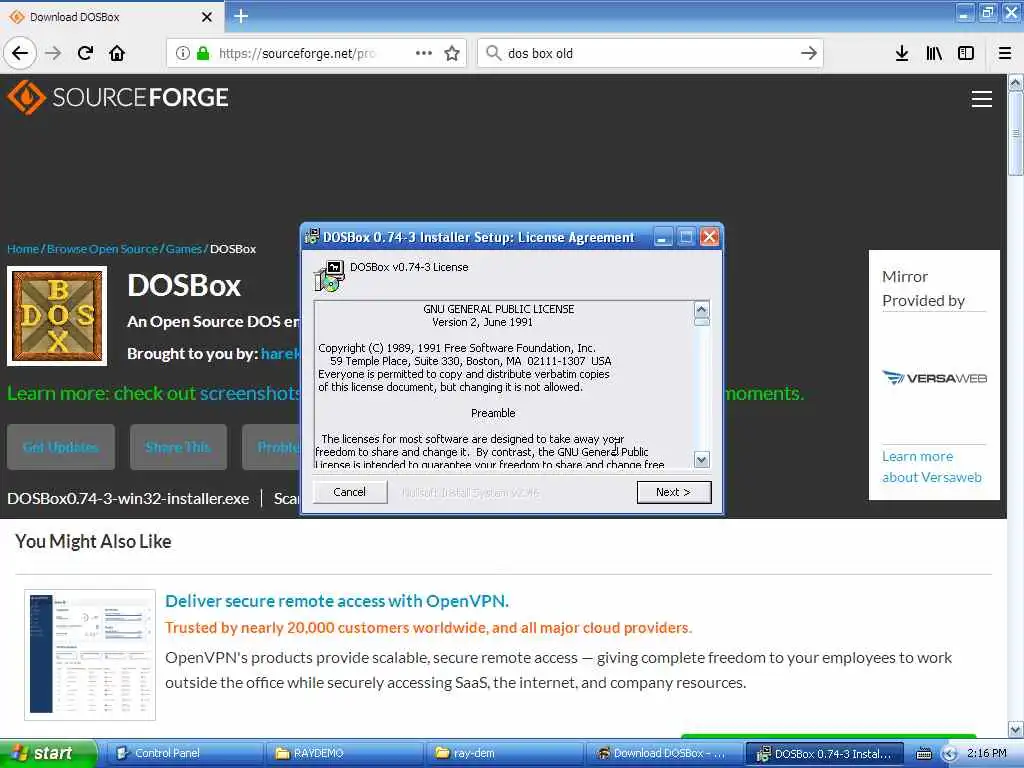Close the Download DOSBox tab
Image resolution: width=1024 pixels, height=768 pixels.
tap(206, 17)
